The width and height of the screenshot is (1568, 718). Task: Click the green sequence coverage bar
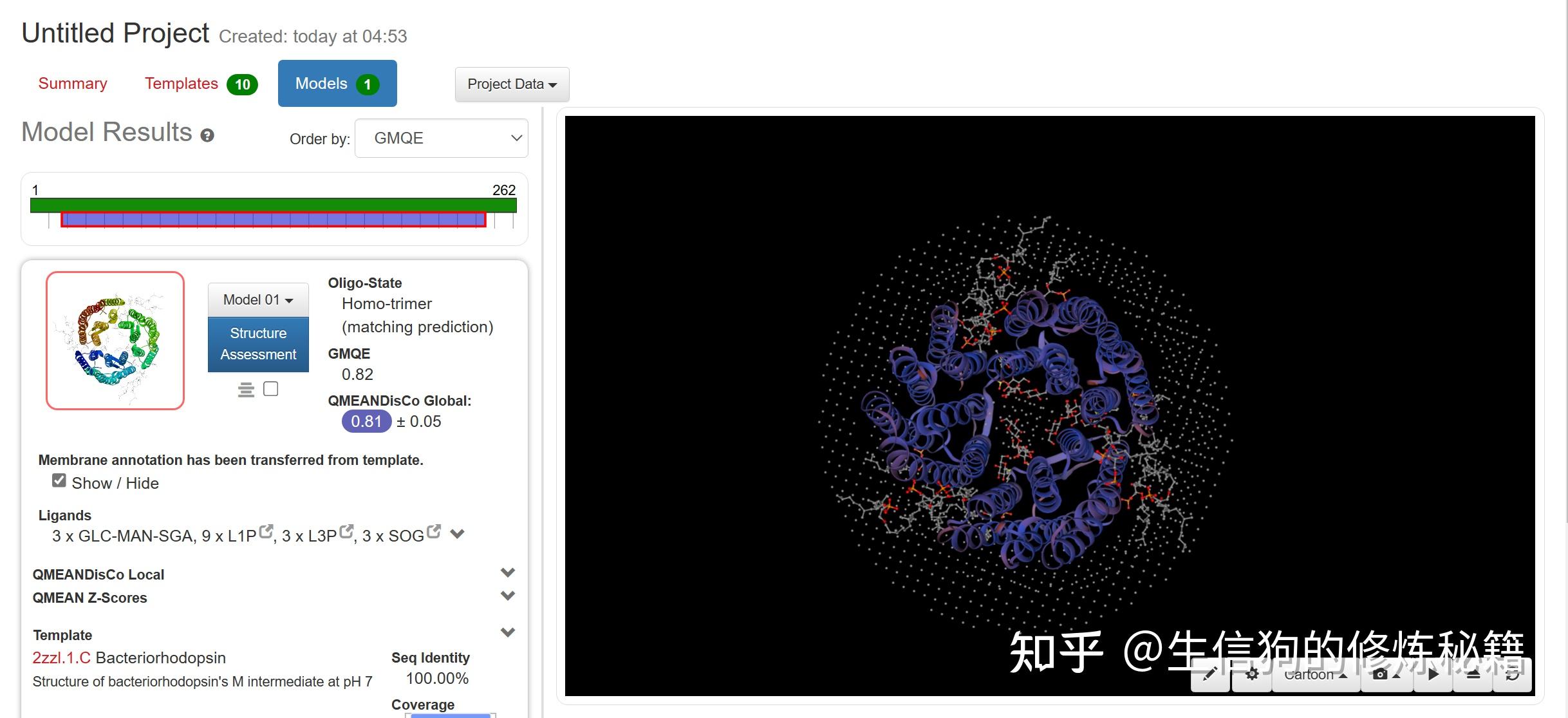(x=274, y=205)
